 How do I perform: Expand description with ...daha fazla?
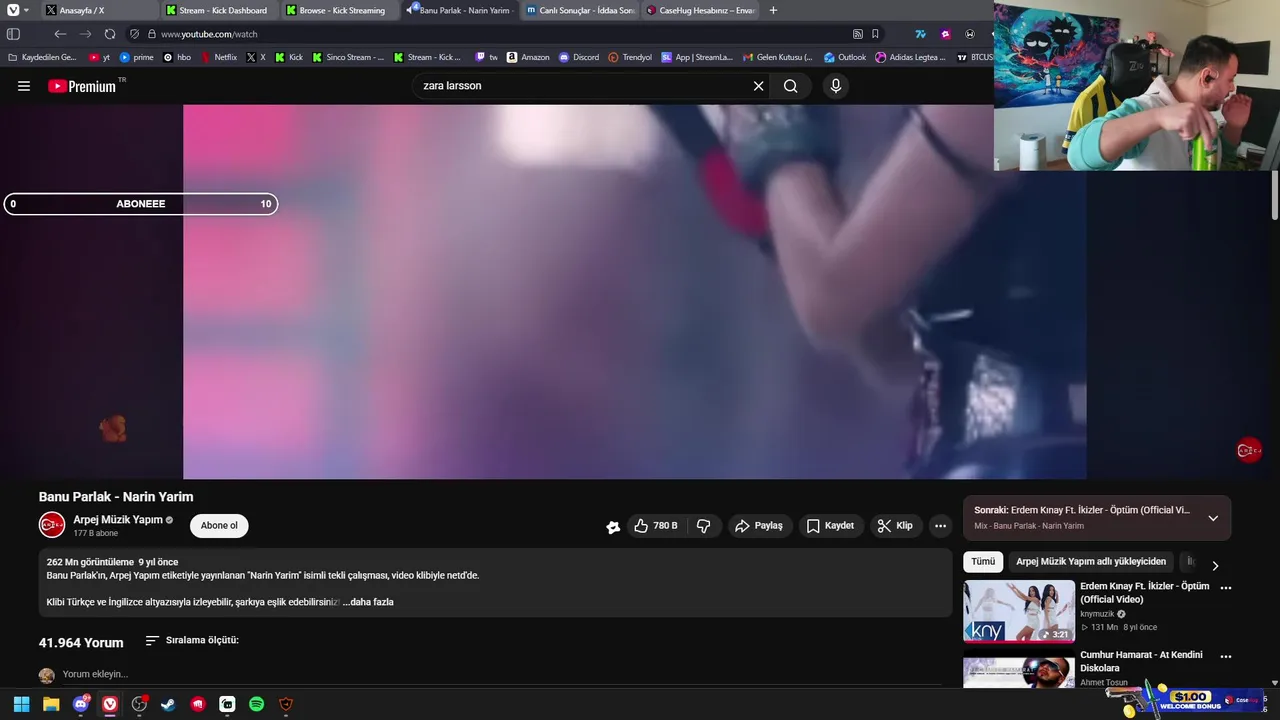click(x=368, y=602)
